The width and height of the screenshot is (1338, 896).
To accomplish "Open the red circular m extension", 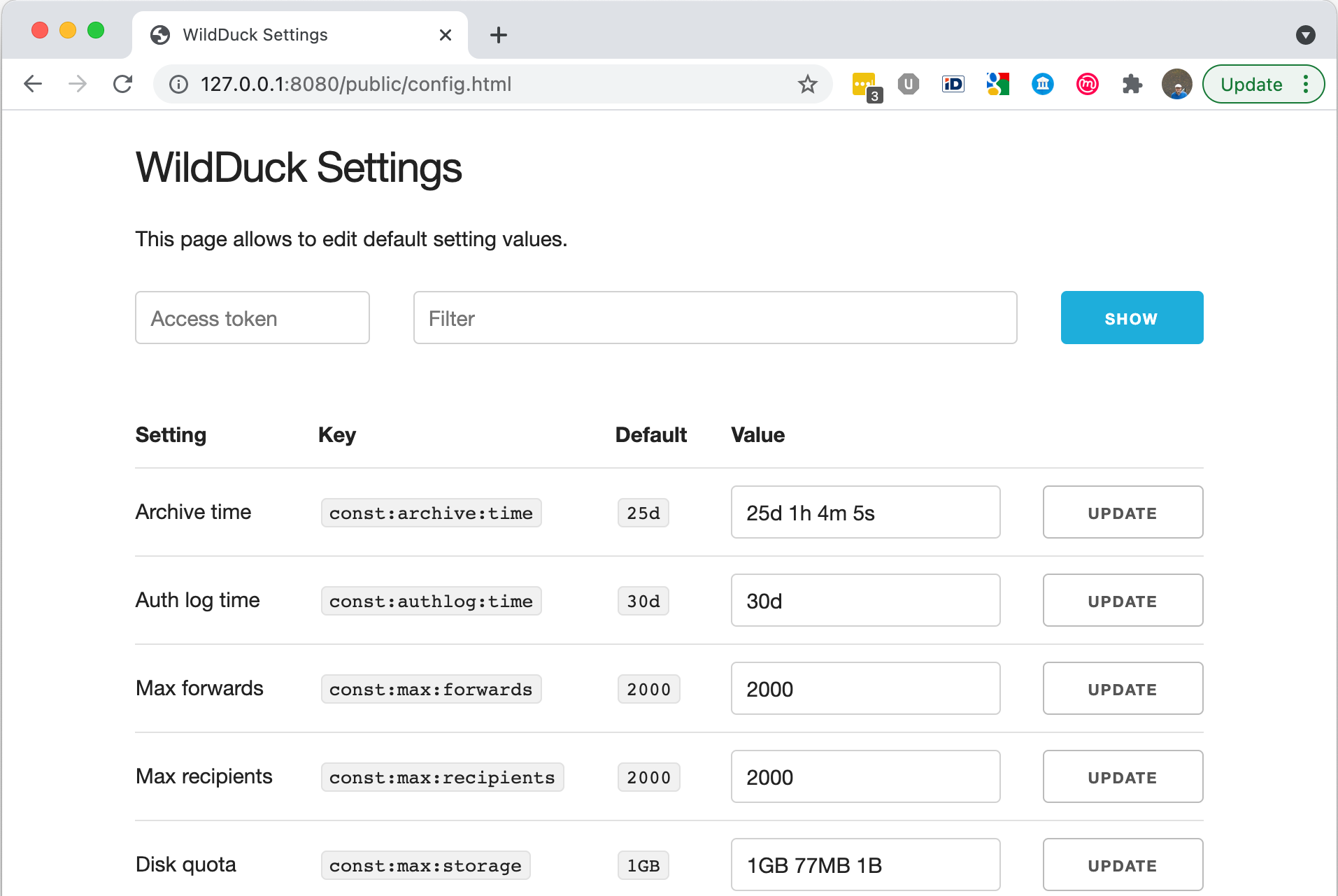I will coord(1088,85).
